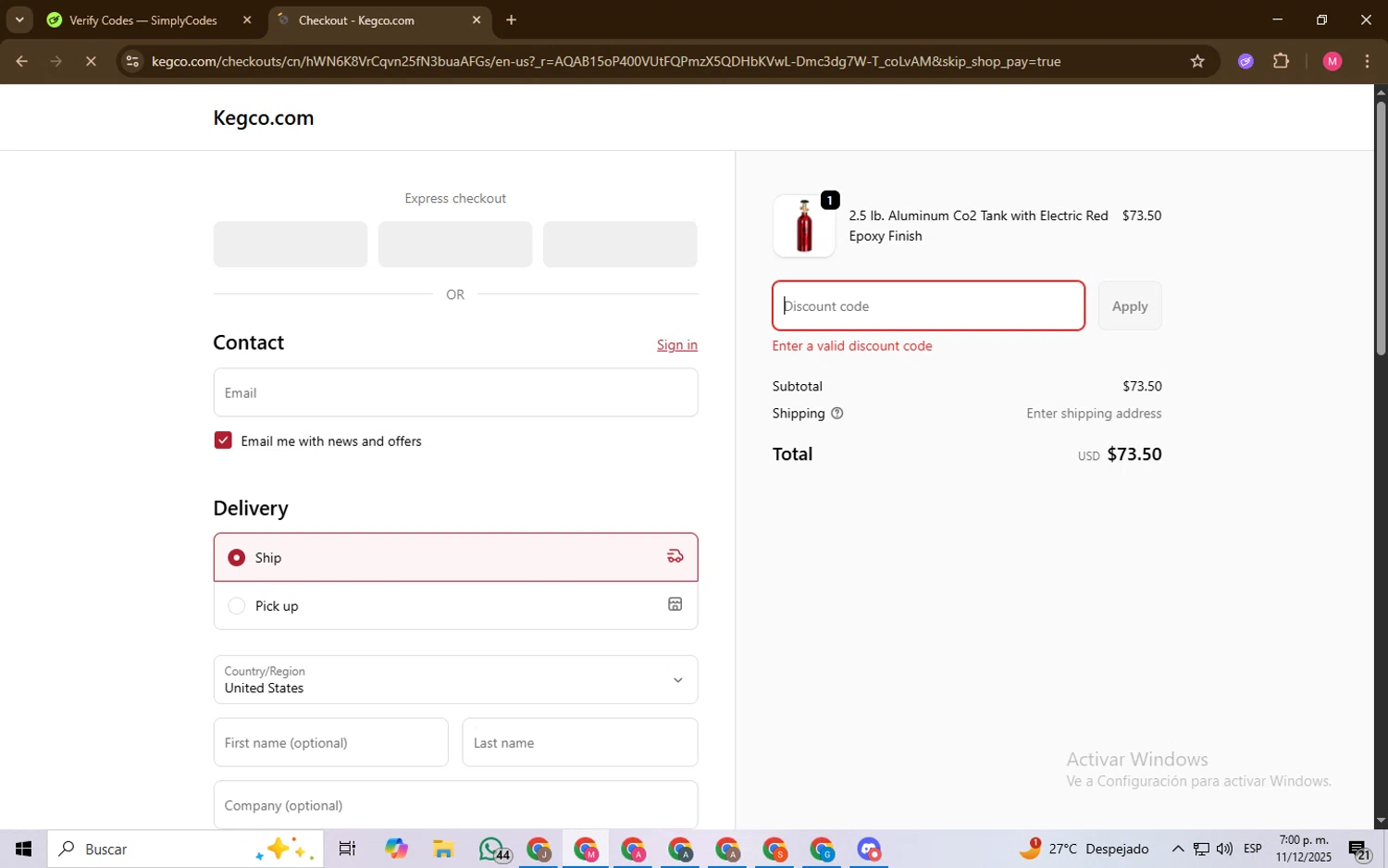Focus the Last name field
This screenshot has height=868, width=1388.
(580, 742)
